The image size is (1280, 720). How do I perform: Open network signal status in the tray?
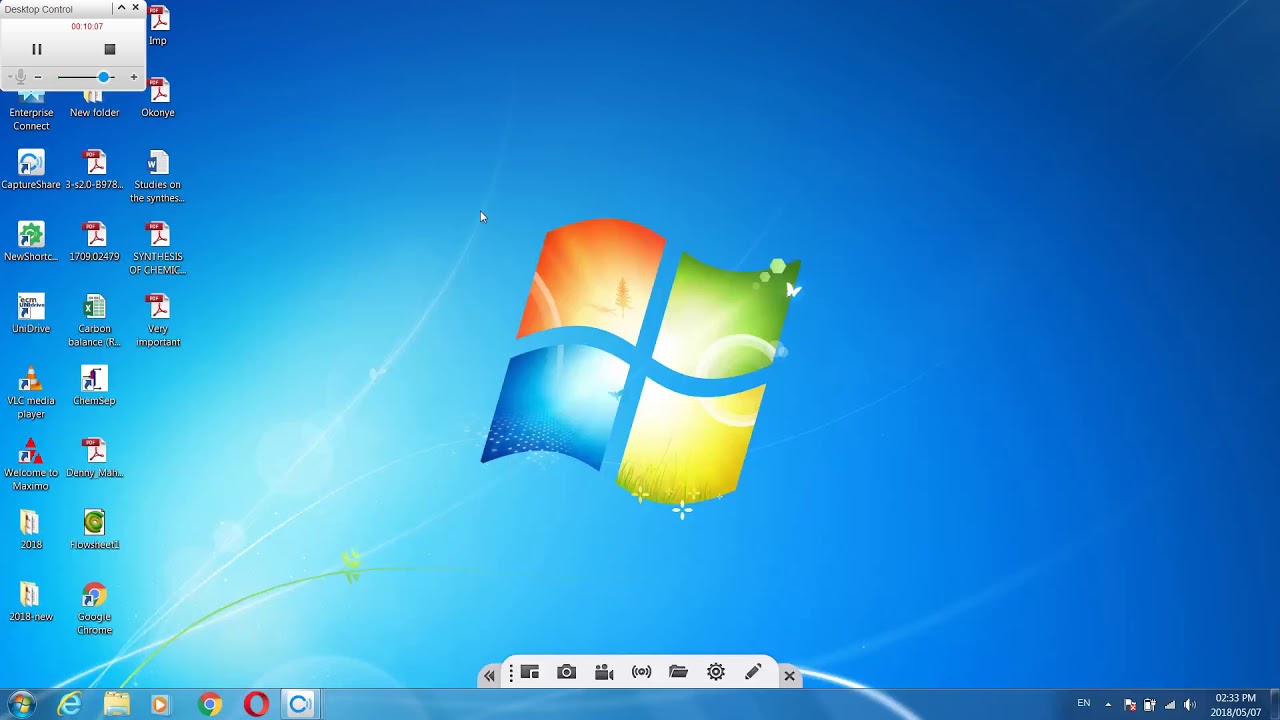1170,705
